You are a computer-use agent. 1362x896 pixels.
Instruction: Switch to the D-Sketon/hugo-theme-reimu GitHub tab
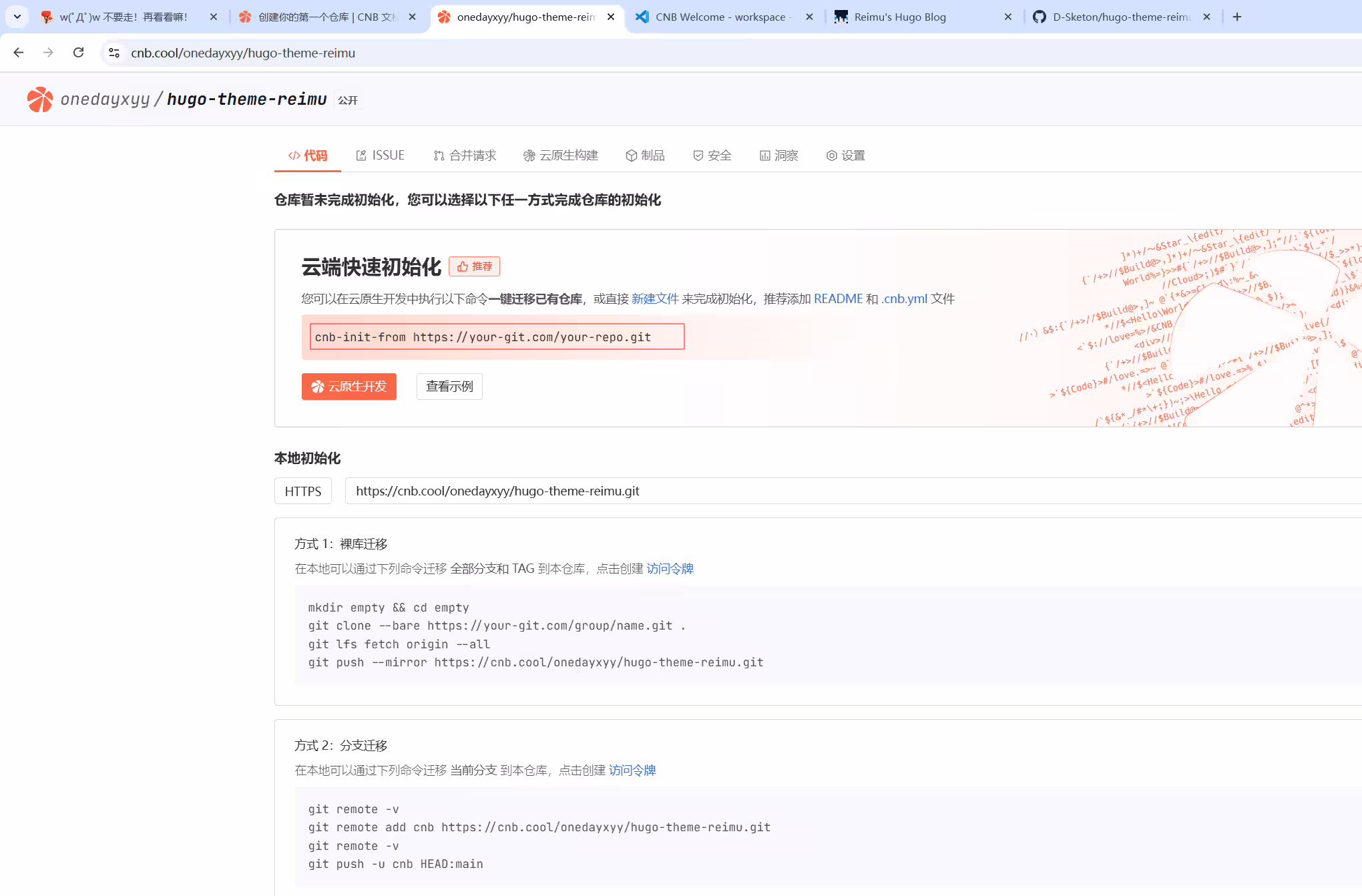coord(1122,17)
